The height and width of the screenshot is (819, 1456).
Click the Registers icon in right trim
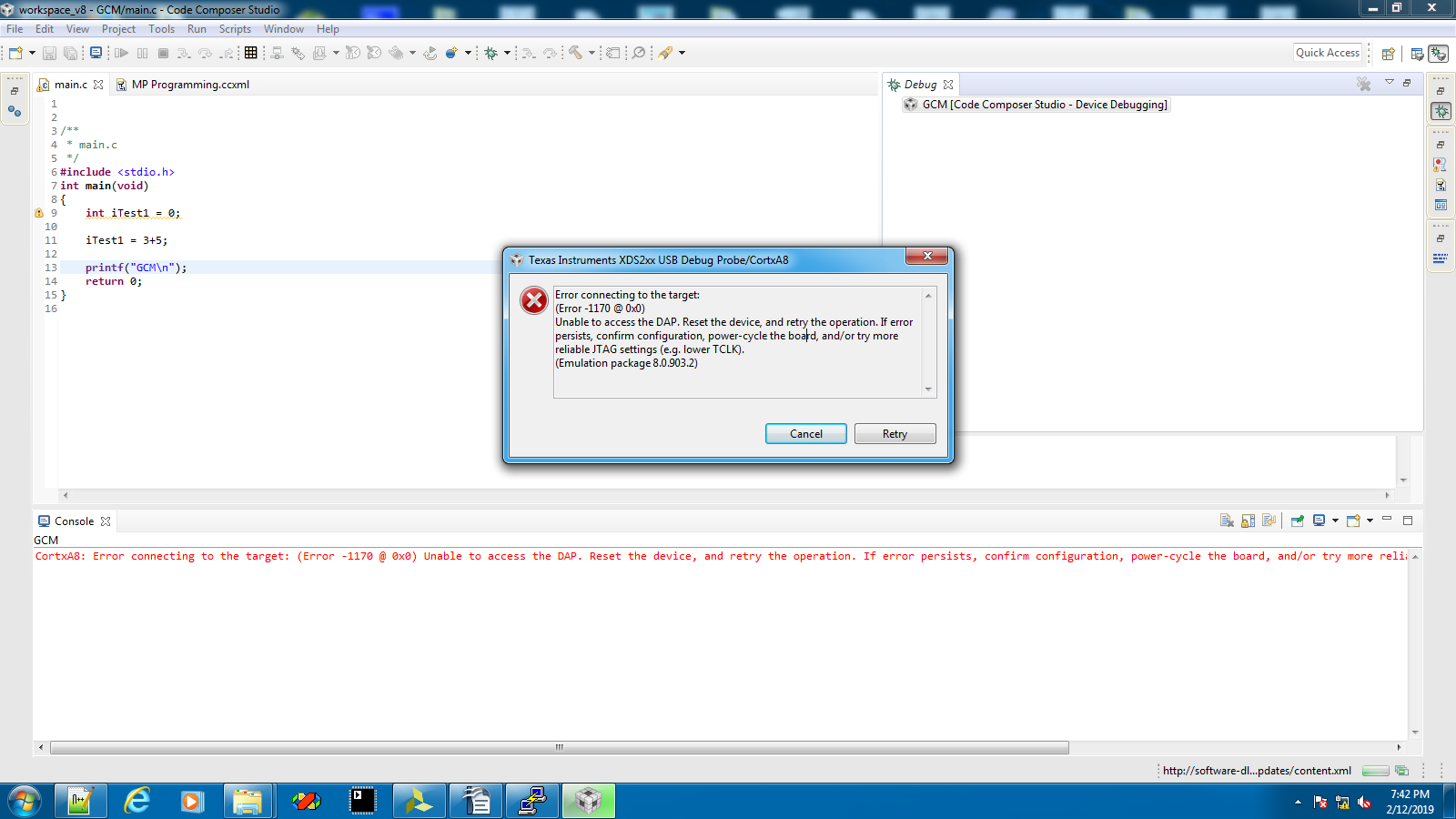click(1440, 205)
